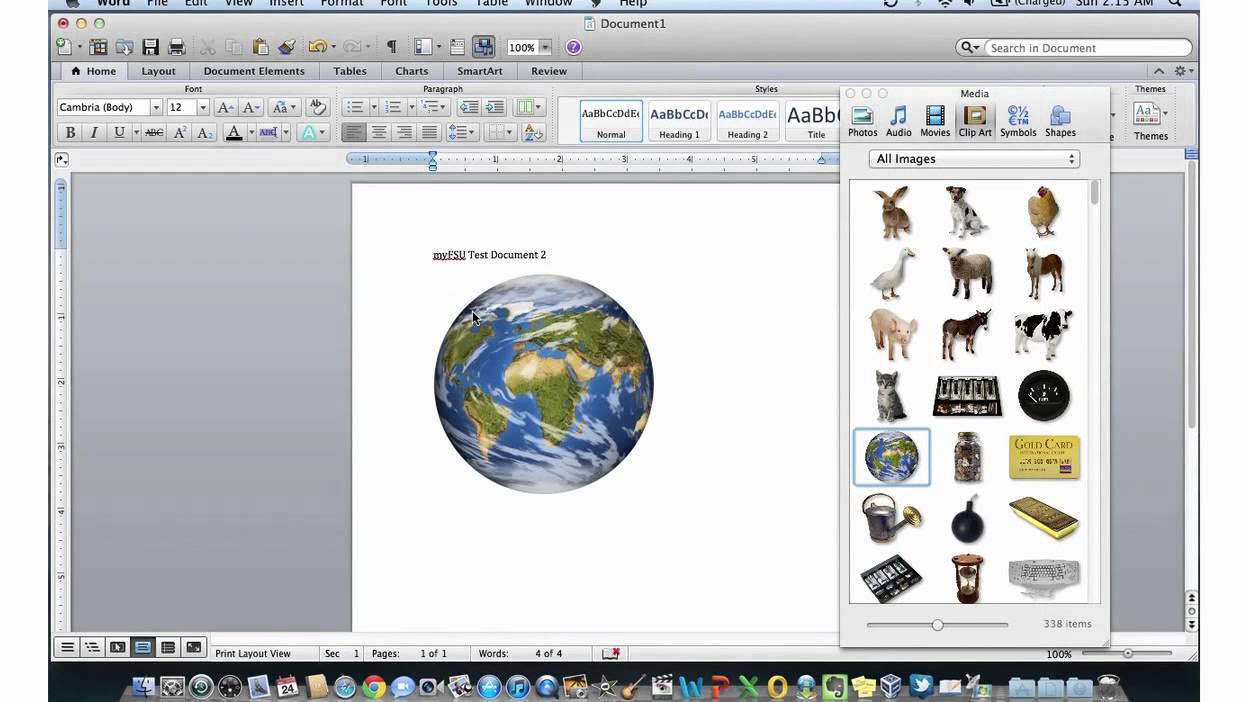Switch to the Review tab

click(549, 71)
